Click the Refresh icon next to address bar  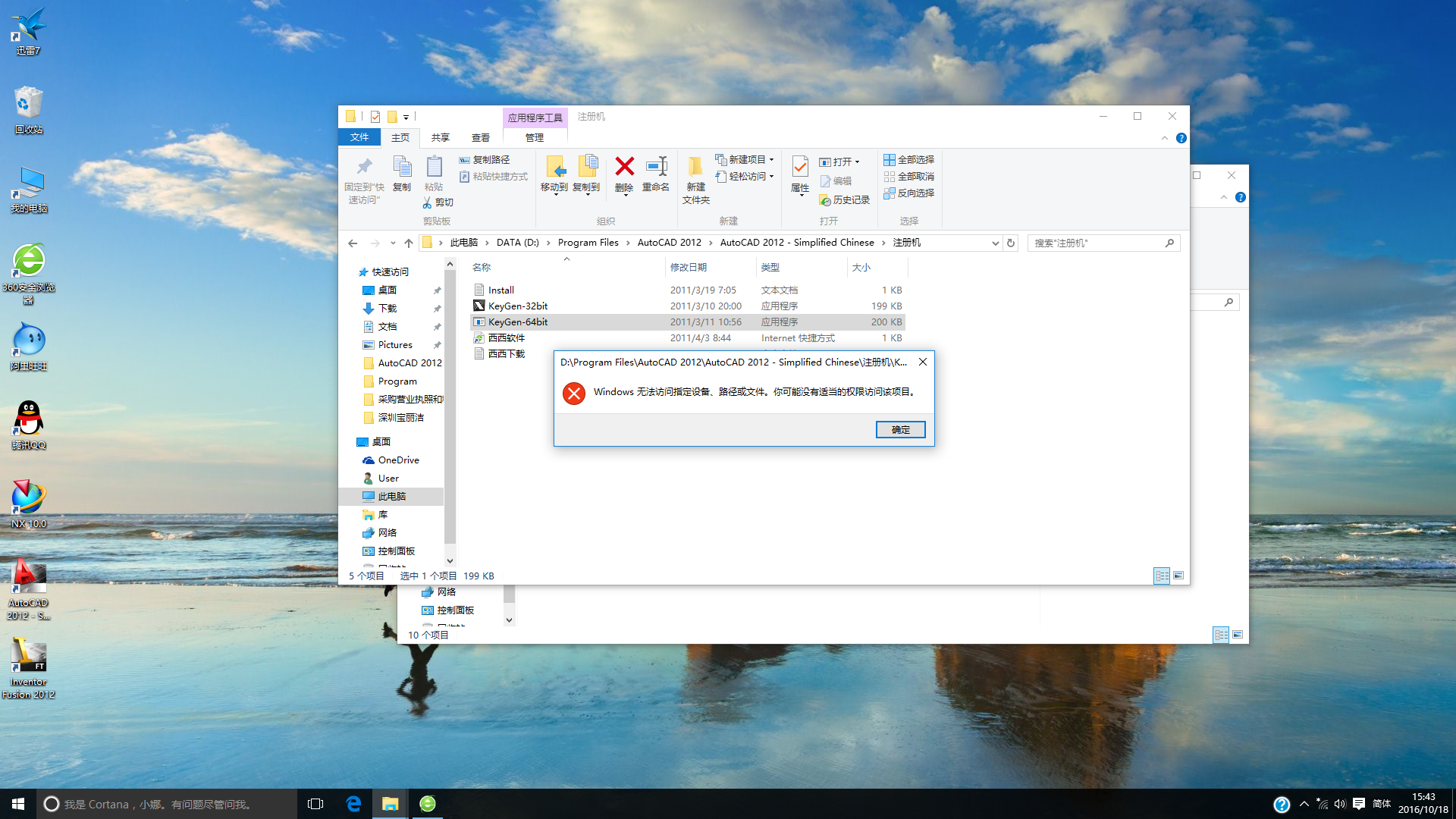(1011, 243)
